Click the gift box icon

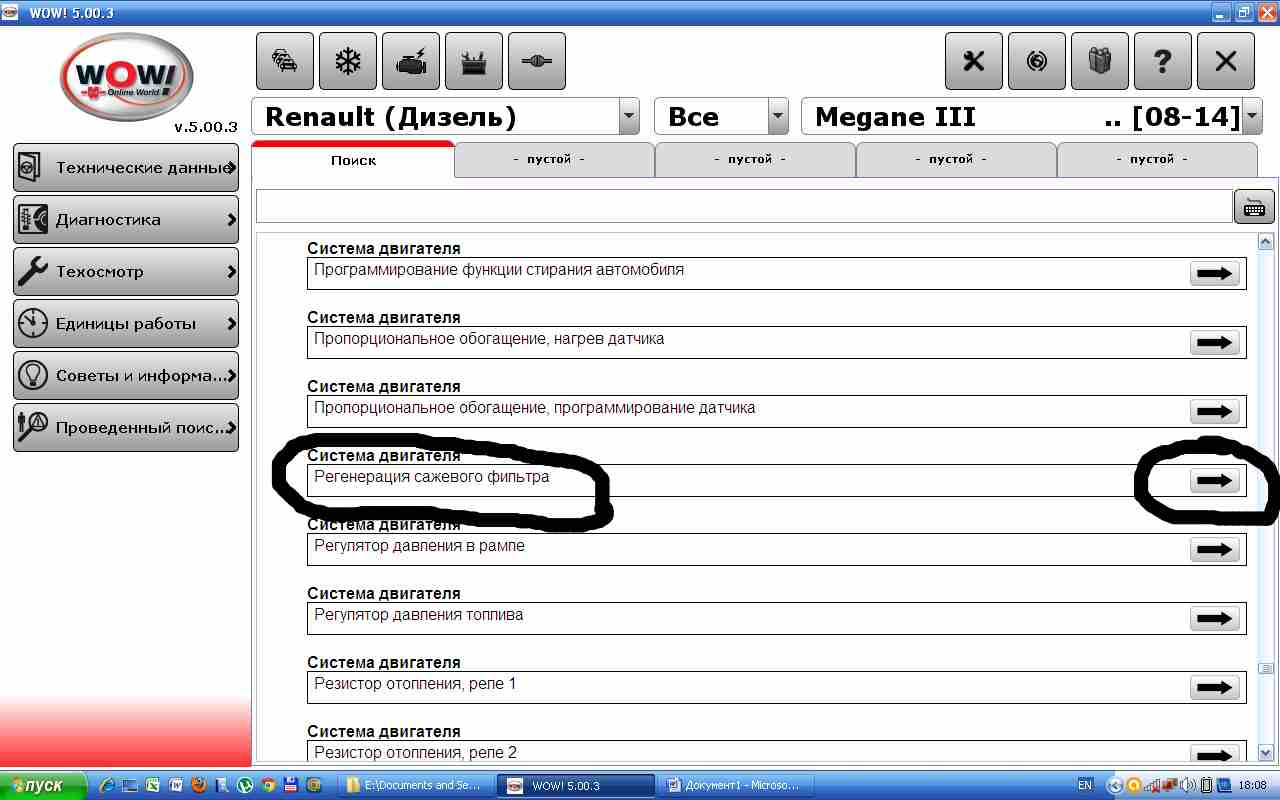1099,62
